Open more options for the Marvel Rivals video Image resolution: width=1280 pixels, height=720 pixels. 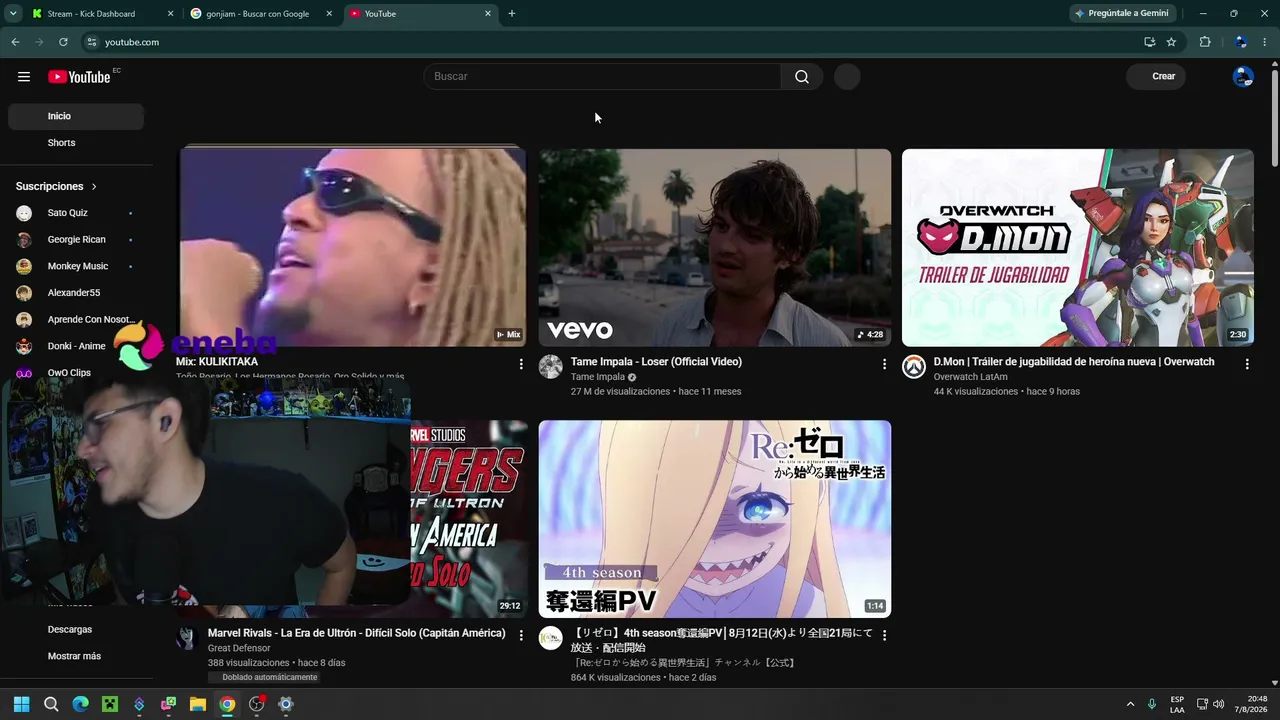(521, 636)
